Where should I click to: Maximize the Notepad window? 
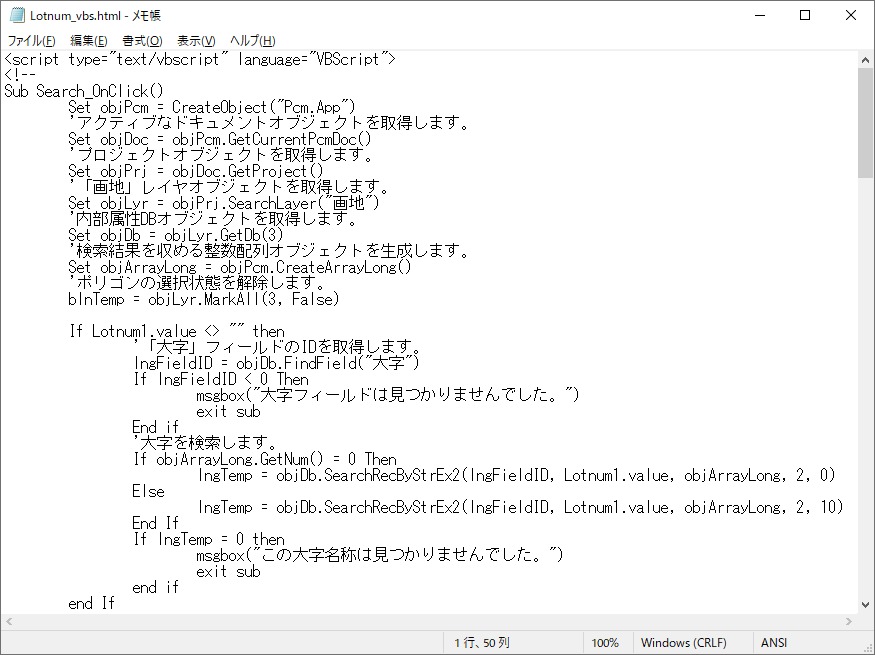805,15
